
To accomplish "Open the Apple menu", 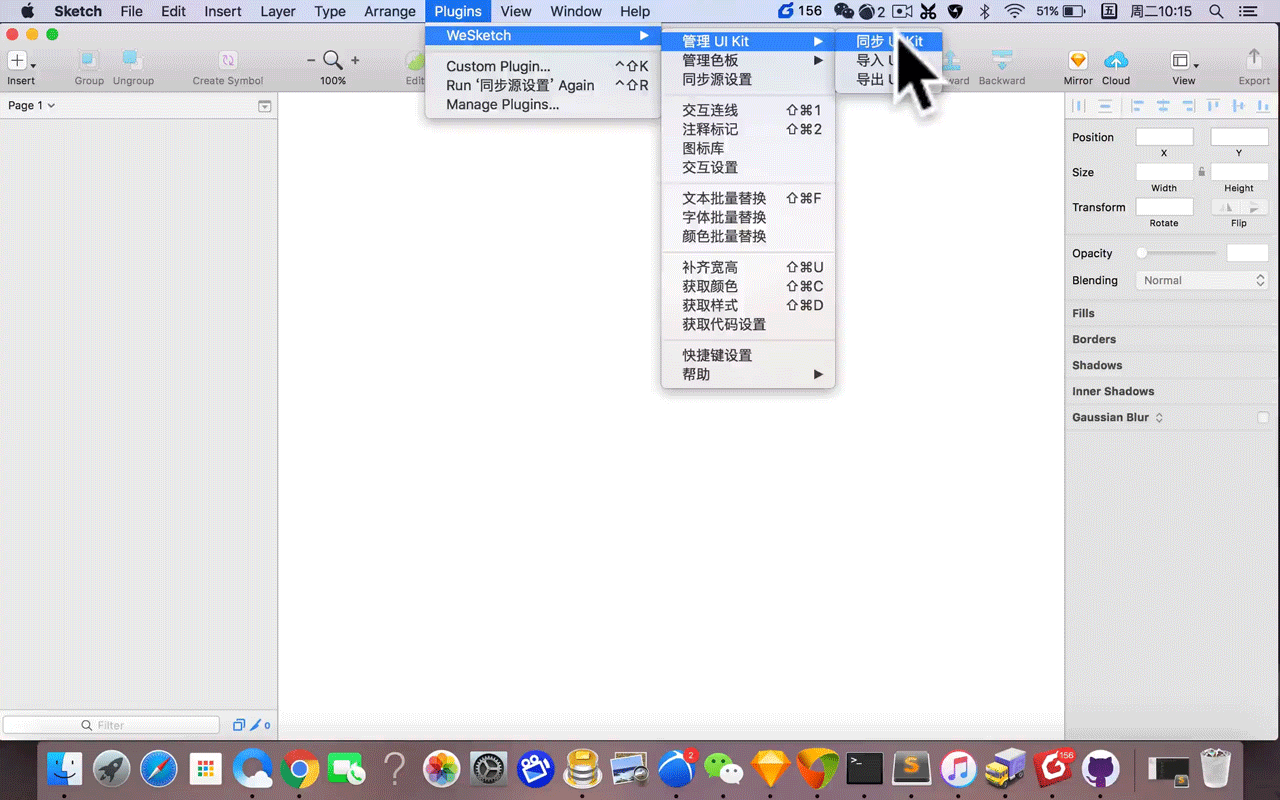I will tap(27, 12).
